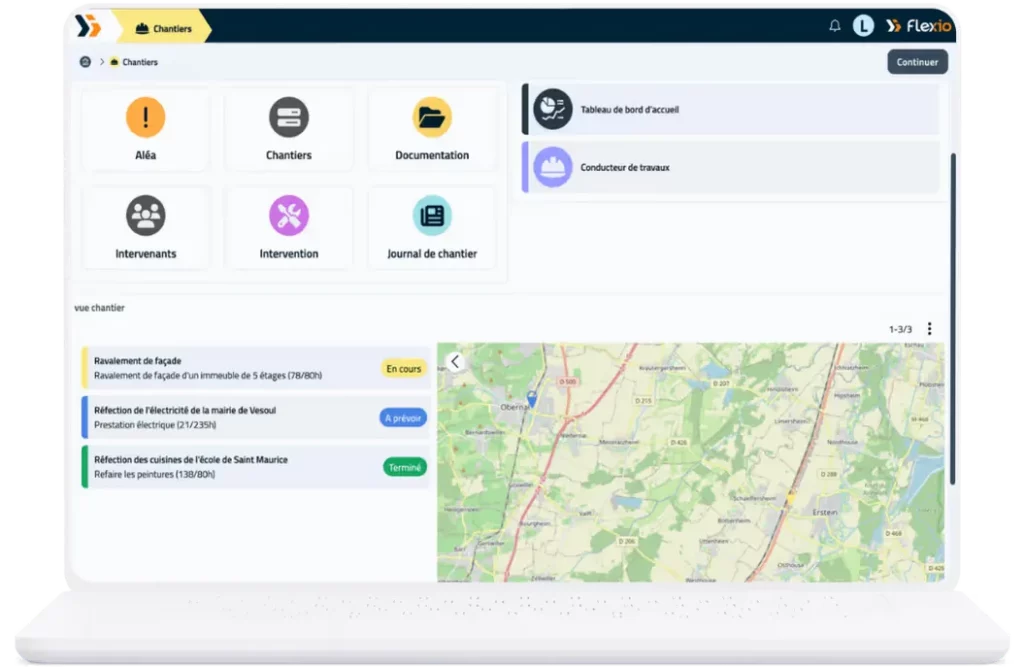This screenshot has height=667, width=1024.
Task: Open the Intervention tools icon
Action: tap(289, 216)
